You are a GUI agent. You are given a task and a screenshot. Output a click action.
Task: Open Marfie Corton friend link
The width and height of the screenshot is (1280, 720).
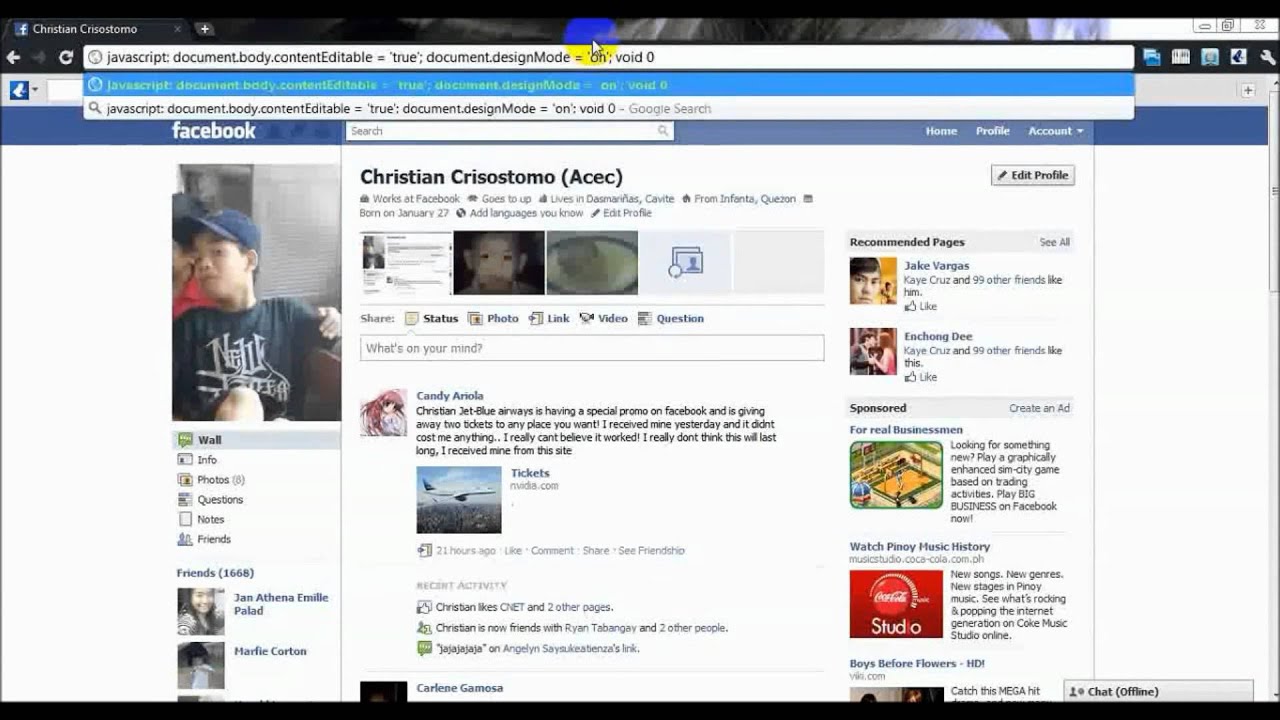point(270,651)
